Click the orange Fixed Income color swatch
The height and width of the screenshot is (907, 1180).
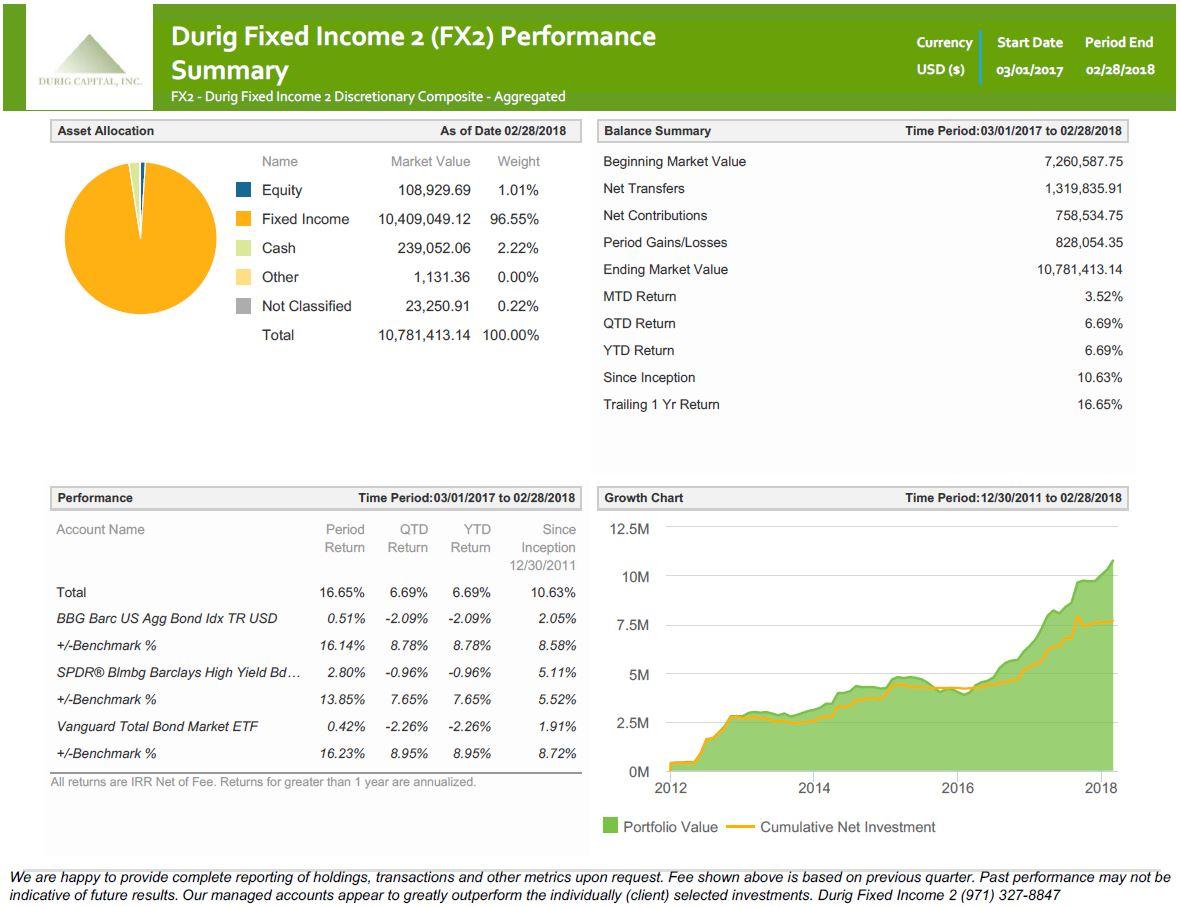[243, 218]
